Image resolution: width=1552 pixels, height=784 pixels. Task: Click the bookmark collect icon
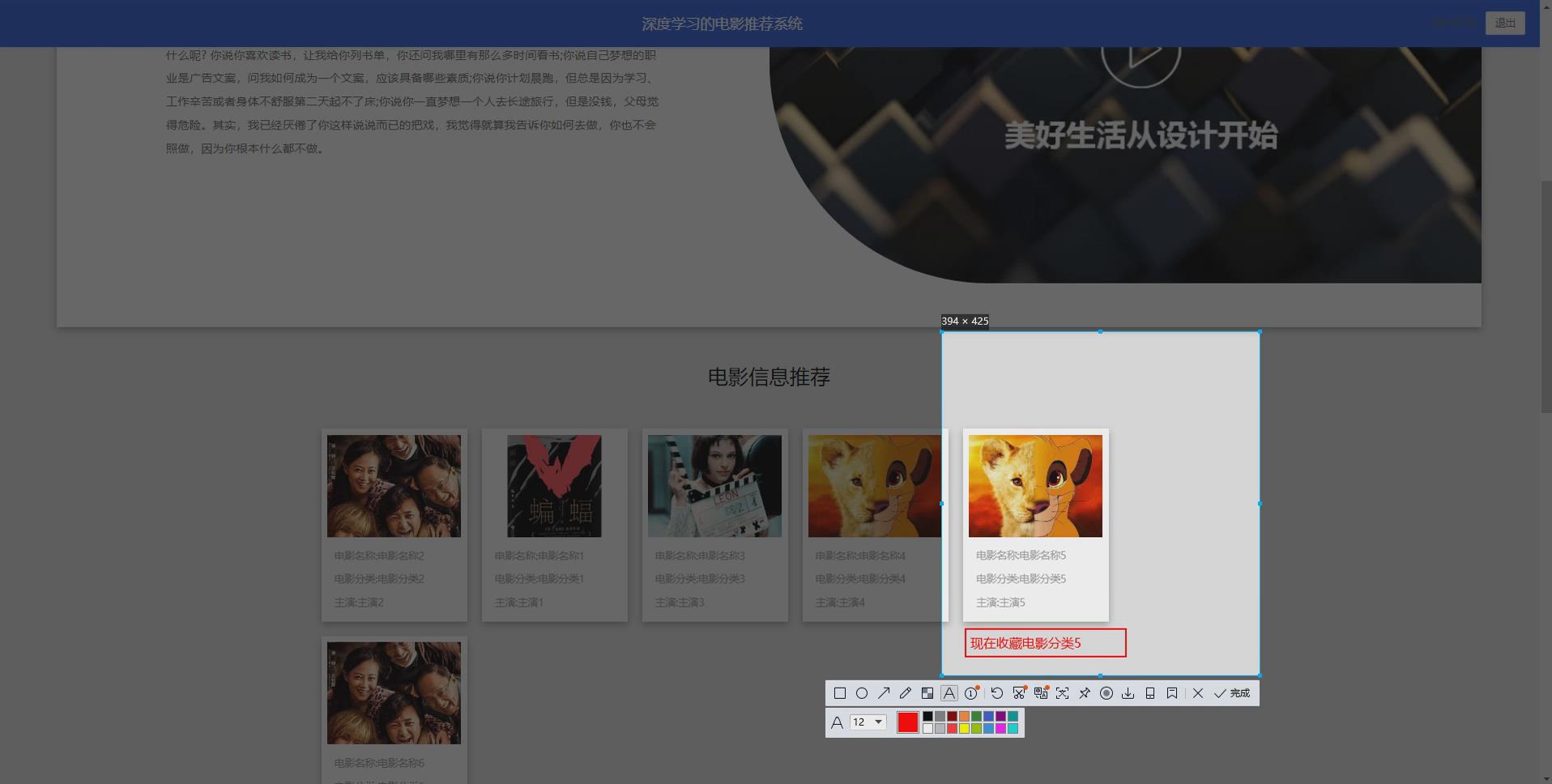tap(1172, 693)
